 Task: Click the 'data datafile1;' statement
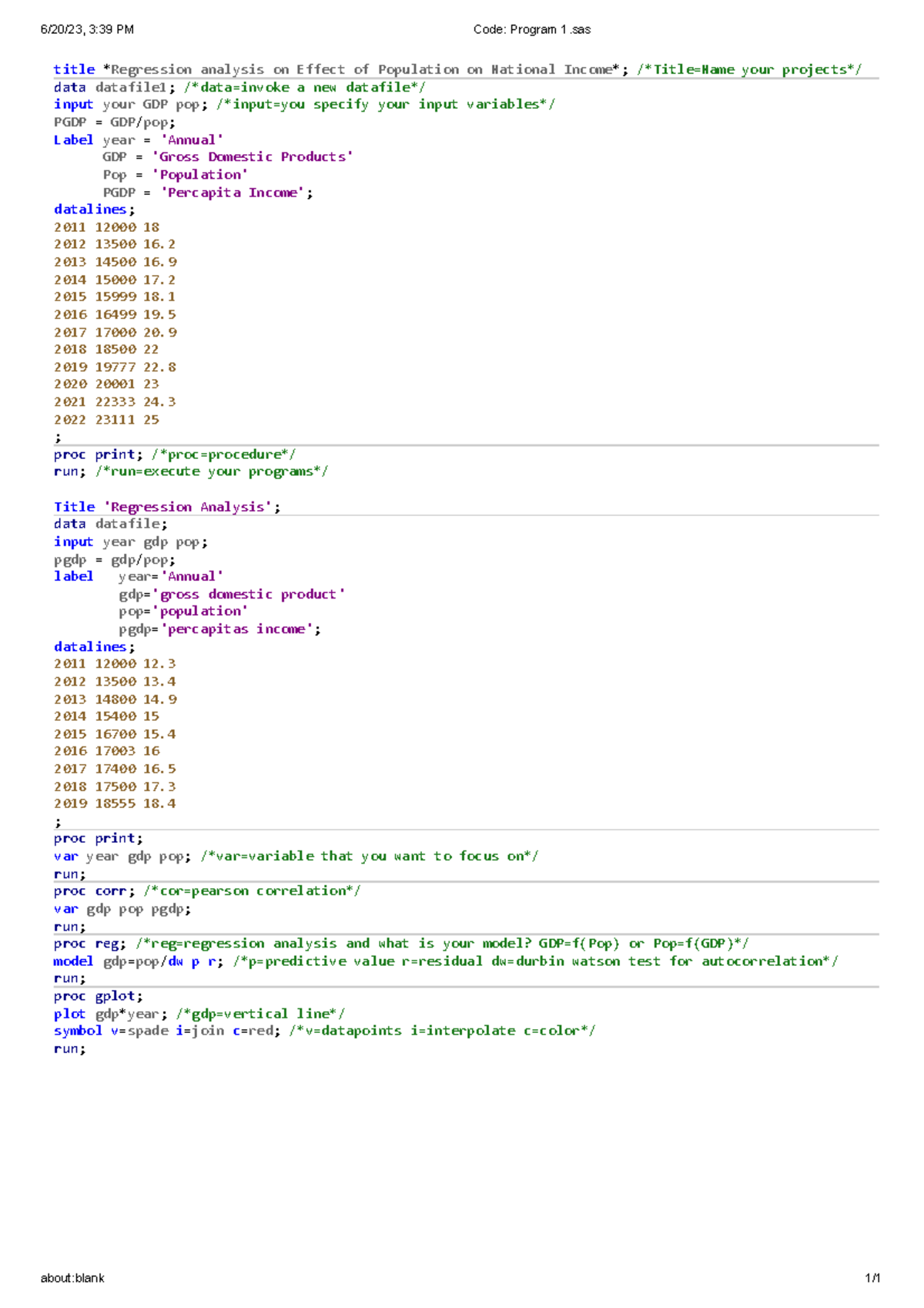pyautogui.click(x=115, y=87)
